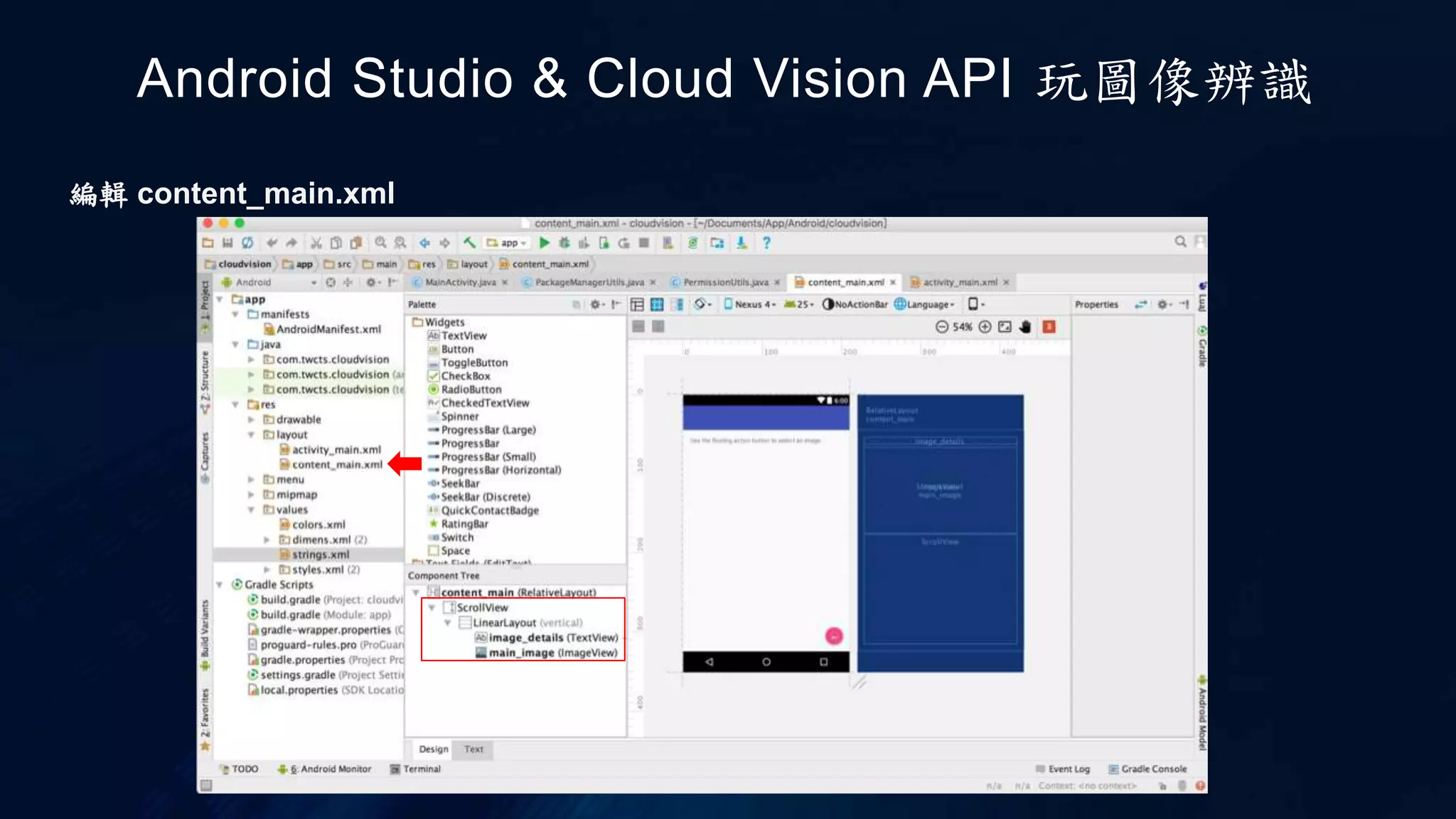Click the red warnings indicator icon
This screenshot has height=819, width=1456.
[x=1049, y=327]
